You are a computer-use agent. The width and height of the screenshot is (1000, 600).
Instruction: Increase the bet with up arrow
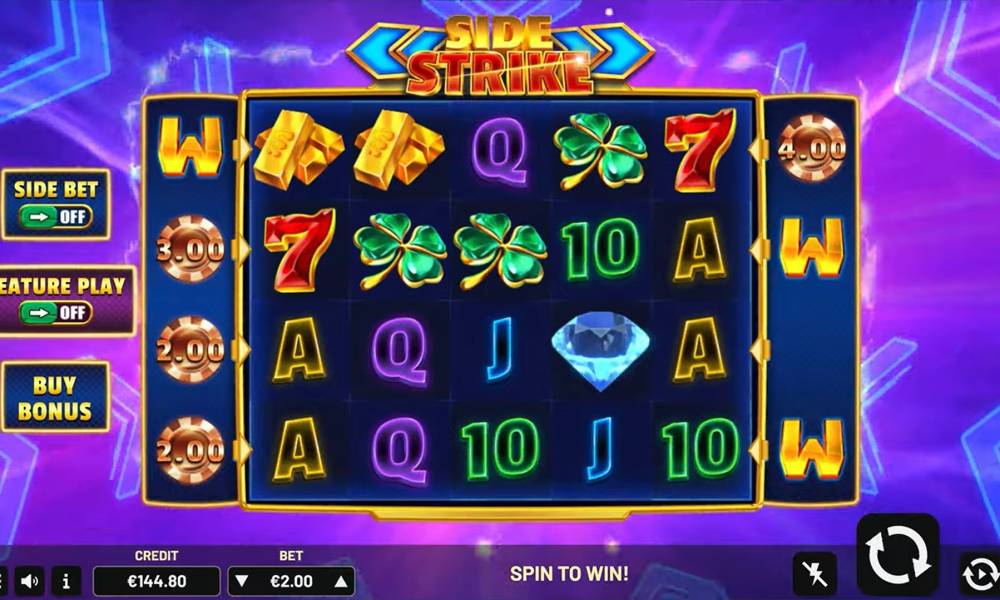pos(341,581)
